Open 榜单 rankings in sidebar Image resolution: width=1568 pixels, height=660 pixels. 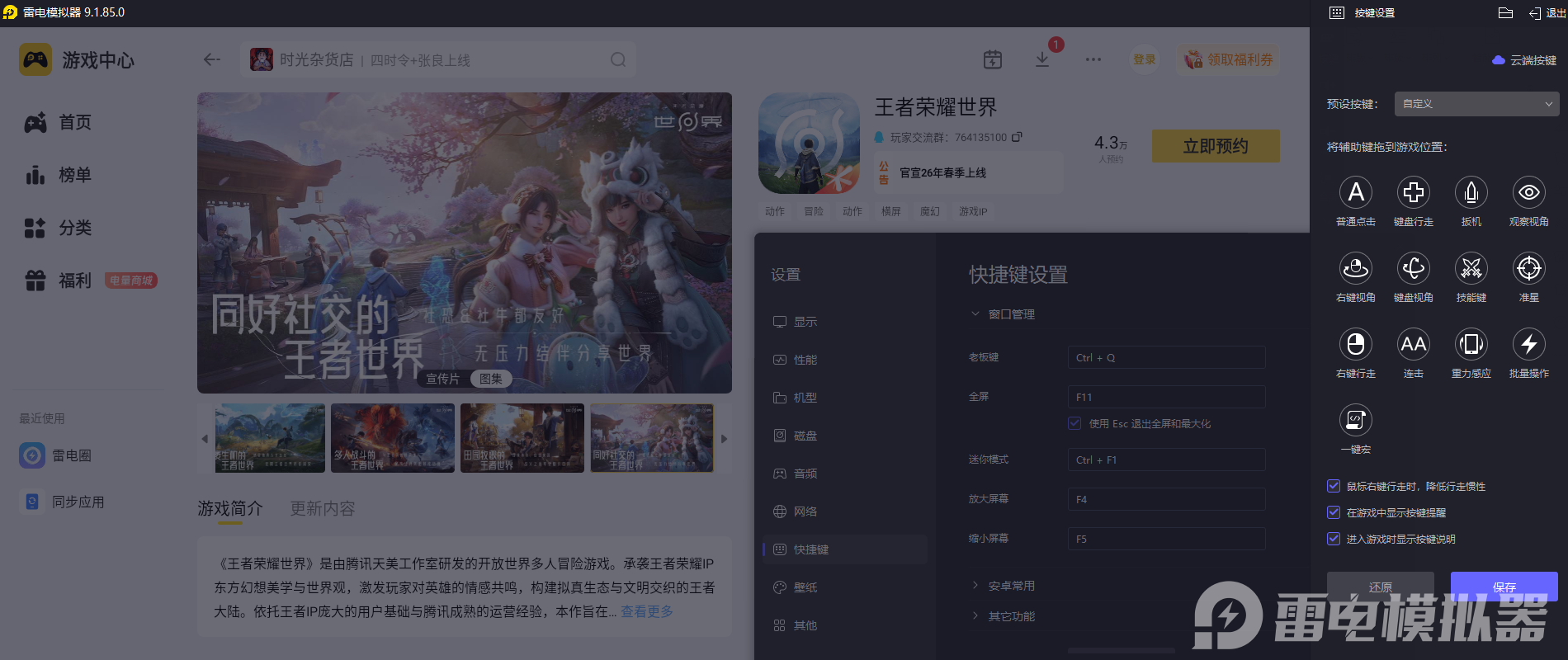coord(58,175)
